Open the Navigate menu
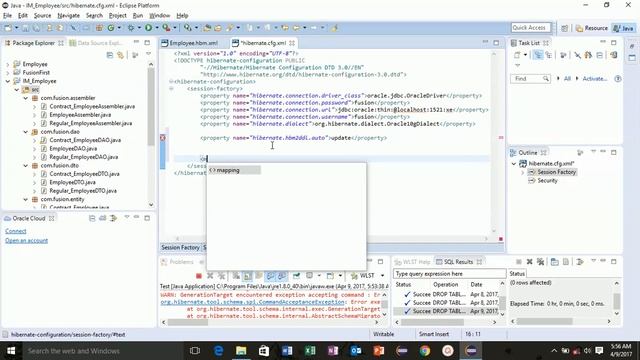Screen dimensions: 640x360 [x=69, y=16]
